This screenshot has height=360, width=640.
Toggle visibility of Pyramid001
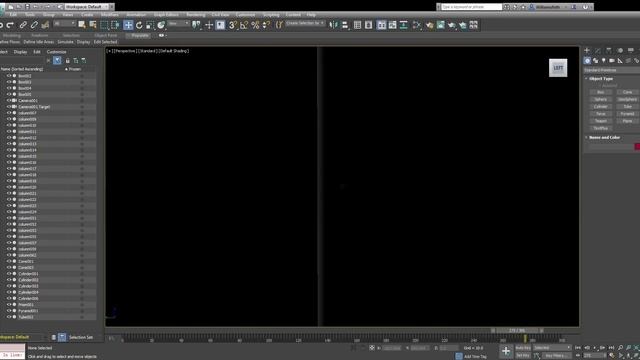click(9, 311)
